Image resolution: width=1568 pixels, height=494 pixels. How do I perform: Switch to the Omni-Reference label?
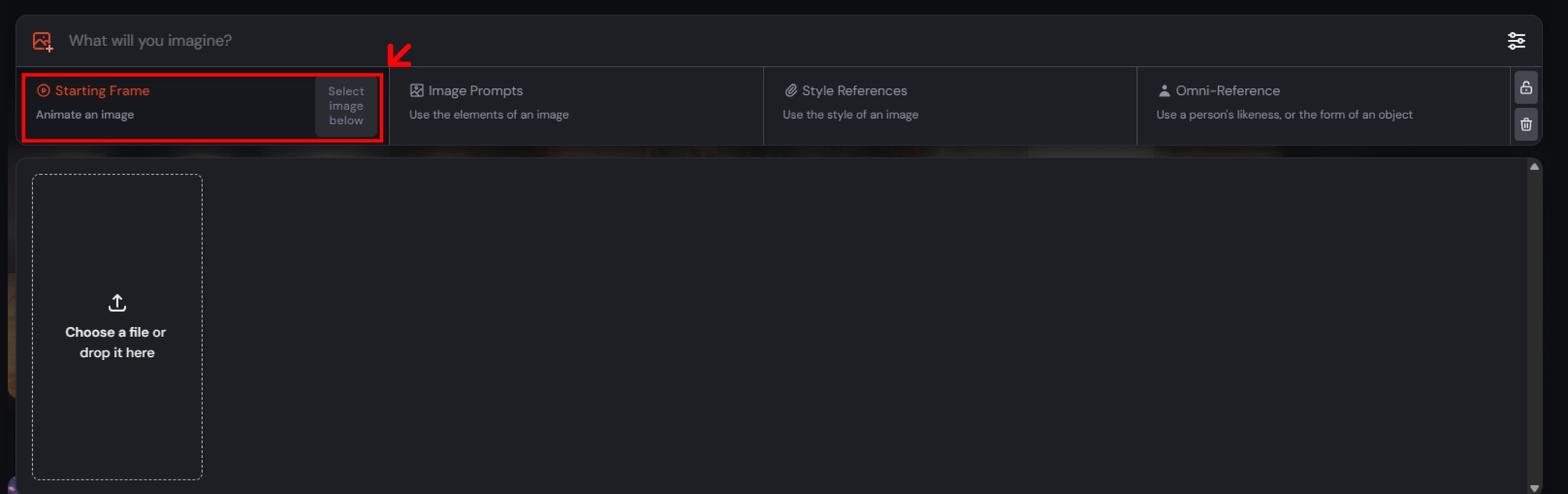coord(1227,90)
